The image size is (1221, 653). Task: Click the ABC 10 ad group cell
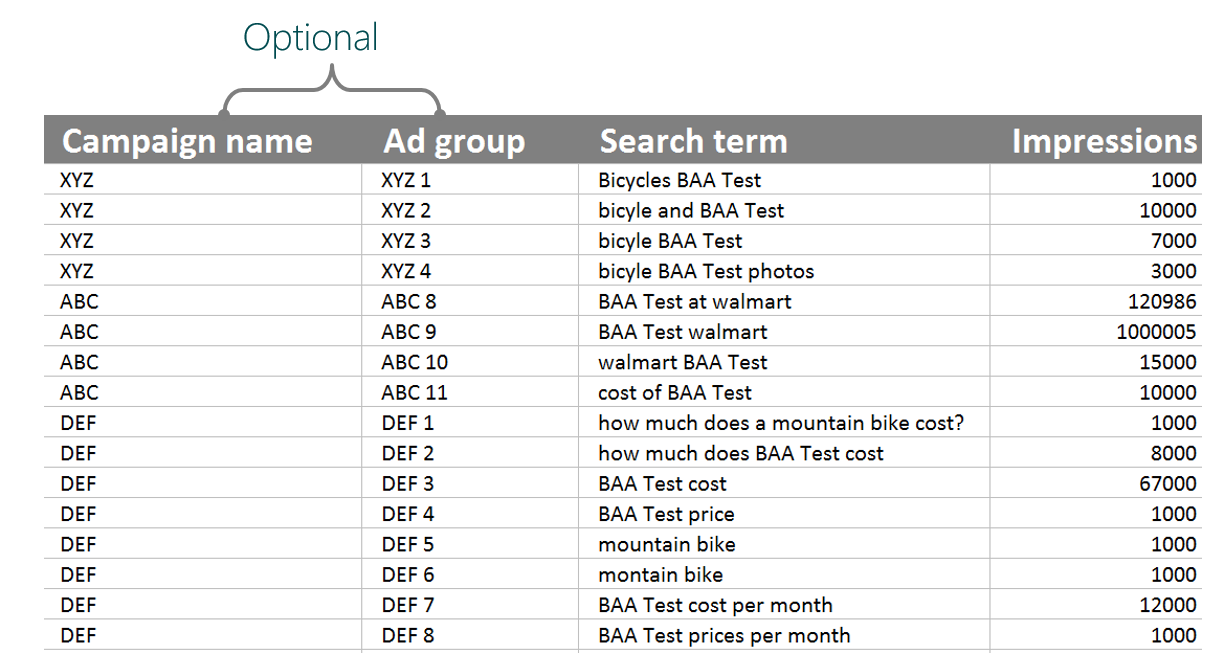coord(414,362)
